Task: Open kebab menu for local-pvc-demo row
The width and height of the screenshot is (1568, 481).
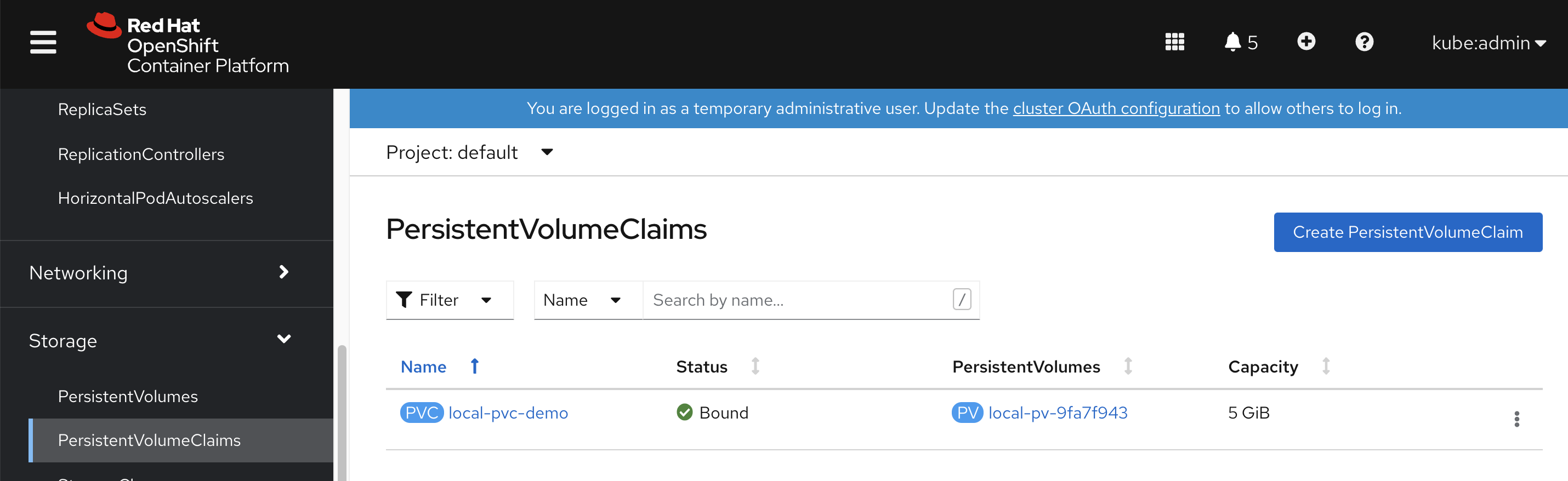Action: (1516, 419)
